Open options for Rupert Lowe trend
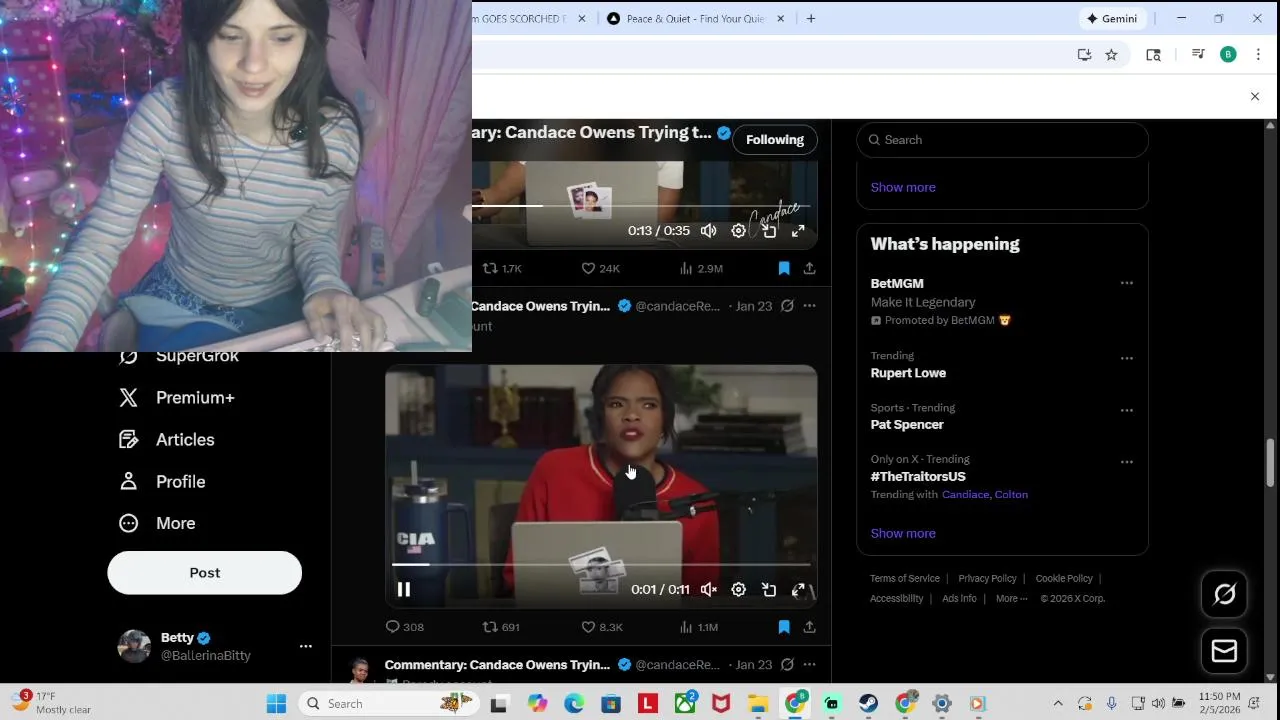The height and width of the screenshot is (720, 1280). (1127, 358)
